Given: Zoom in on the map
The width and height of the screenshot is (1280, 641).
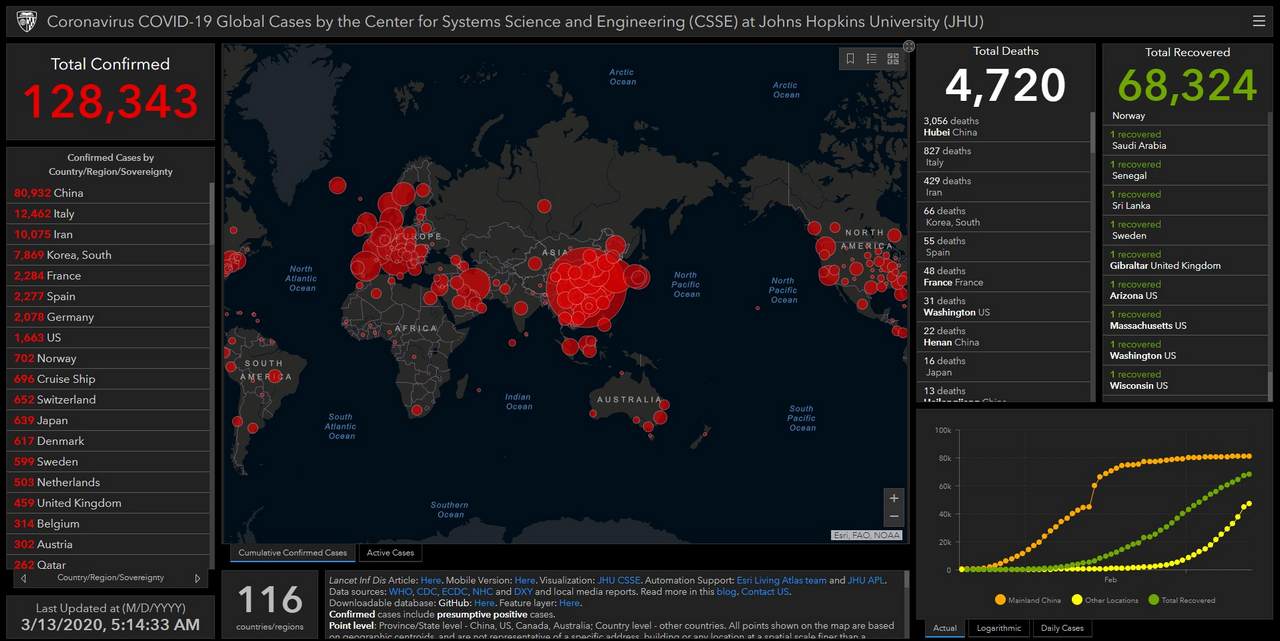Looking at the screenshot, I should [x=894, y=498].
